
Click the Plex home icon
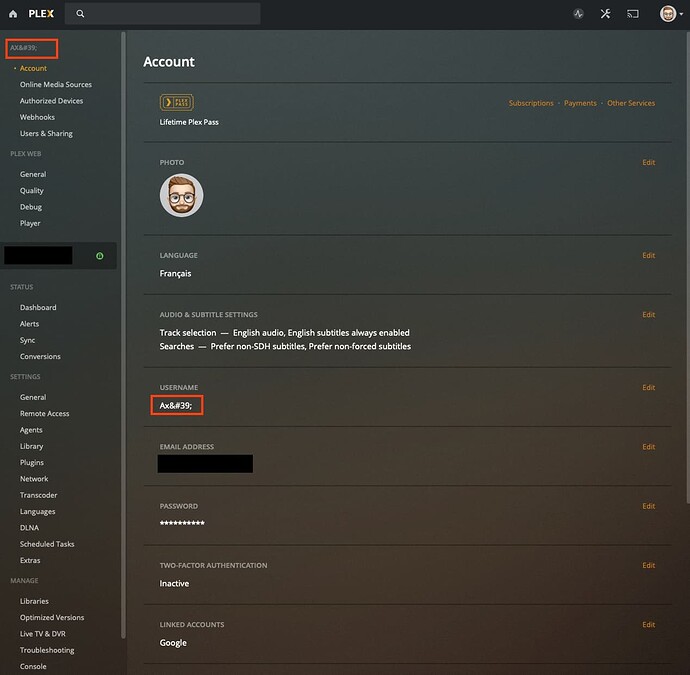pyautogui.click(x=14, y=14)
